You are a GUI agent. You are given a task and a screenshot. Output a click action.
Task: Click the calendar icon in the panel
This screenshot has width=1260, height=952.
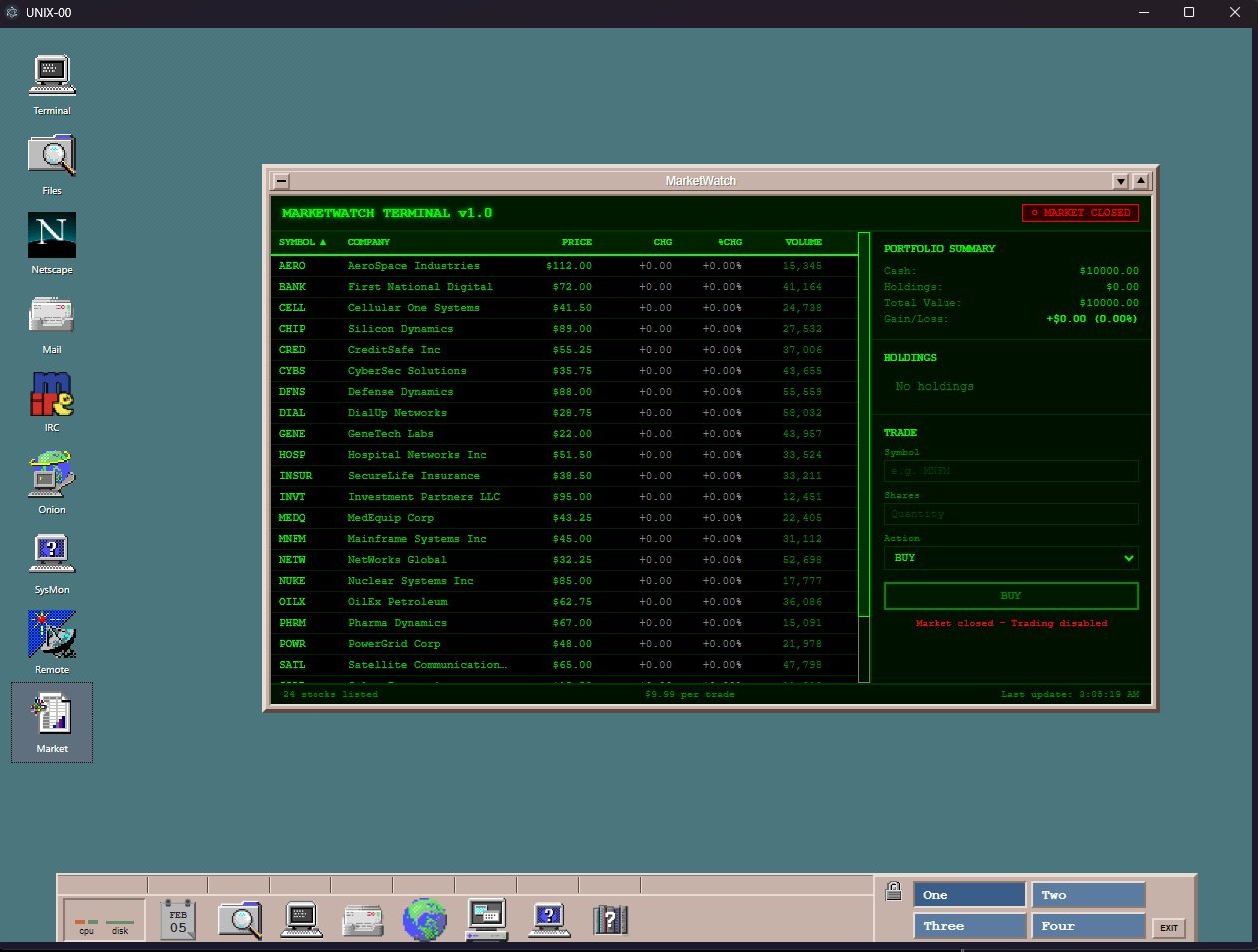178,920
